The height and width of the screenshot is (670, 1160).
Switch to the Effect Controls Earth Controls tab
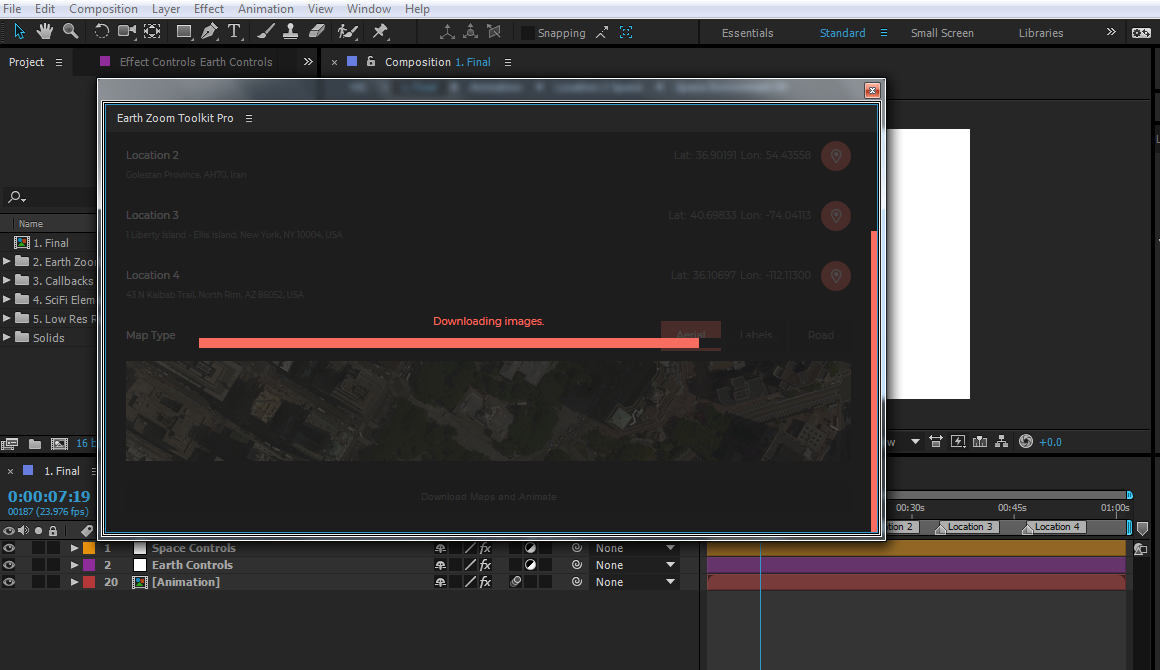point(196,62)
